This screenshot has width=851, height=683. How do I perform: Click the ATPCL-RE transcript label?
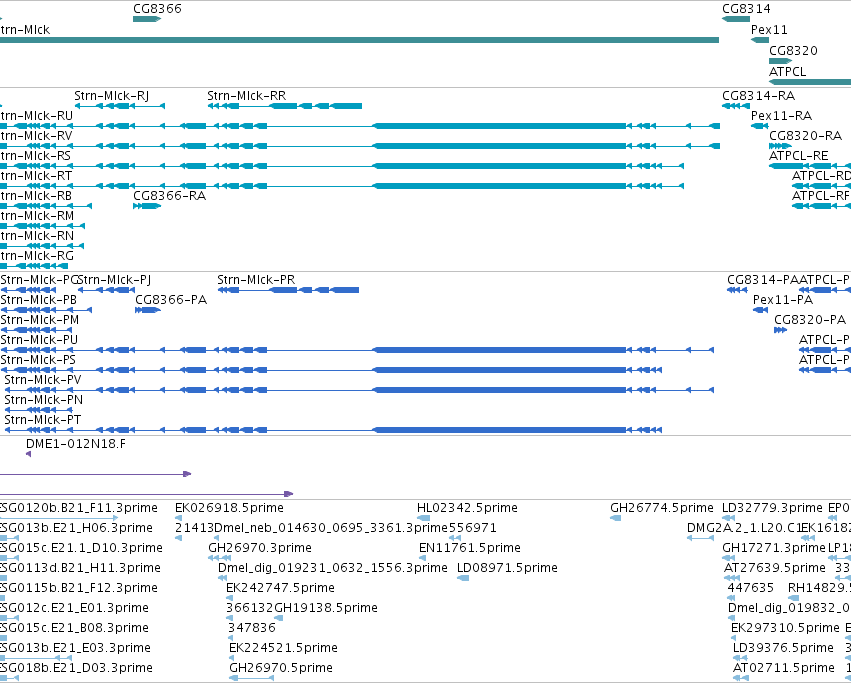798,156
